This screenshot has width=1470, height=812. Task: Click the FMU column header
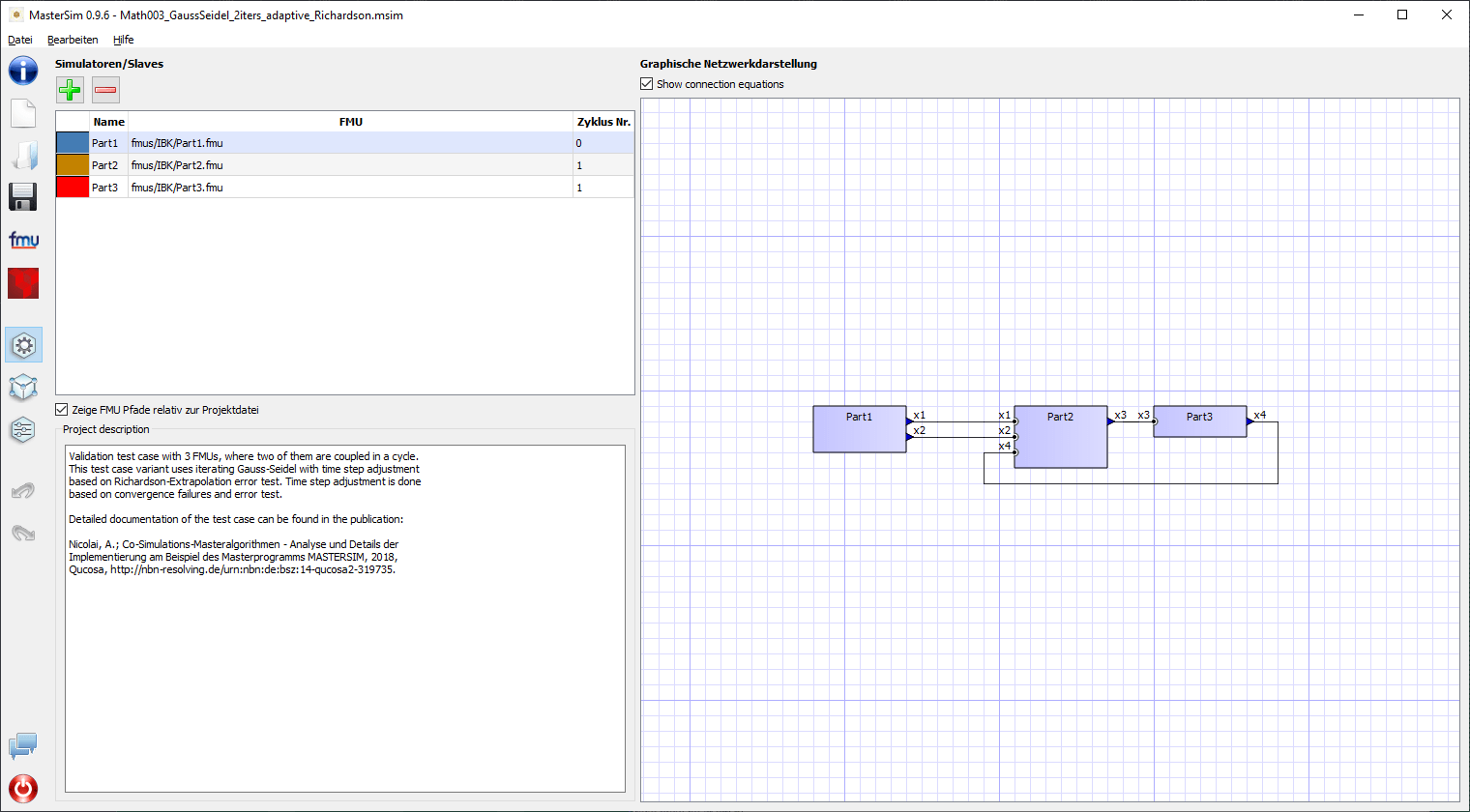pos(350,122)
